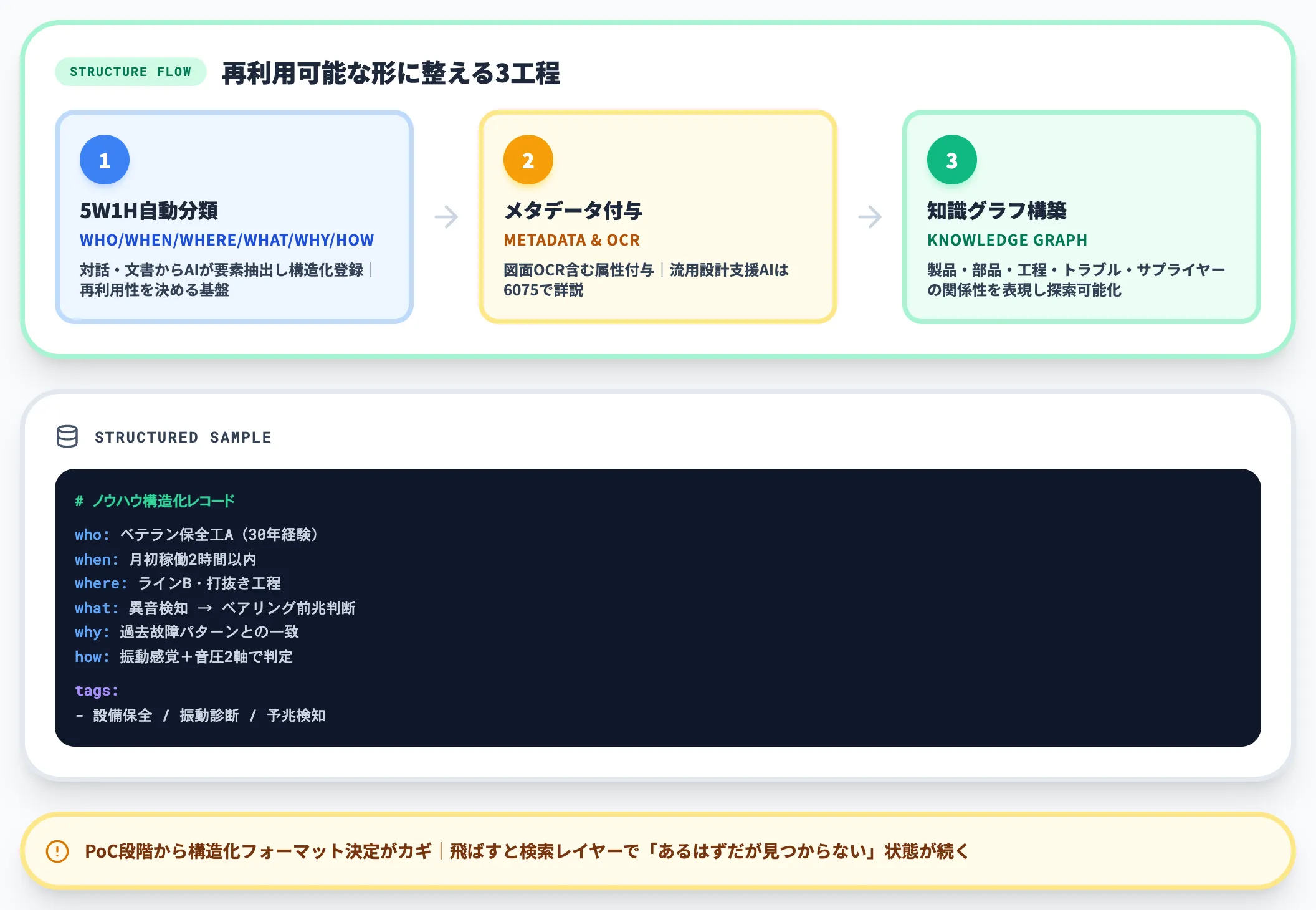Click WHO/WHEN/WHERE/WHAT/WHY/HOW subtitle
The width and height of the screenshot is (1316, 910).
227,240
